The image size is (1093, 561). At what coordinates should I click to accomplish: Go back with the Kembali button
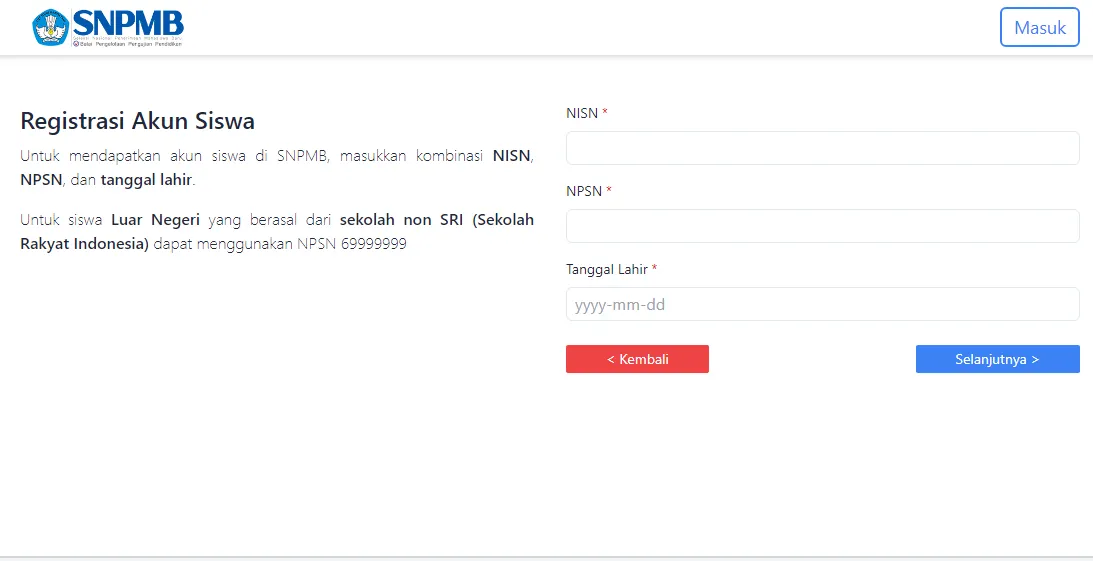point(637,359)
